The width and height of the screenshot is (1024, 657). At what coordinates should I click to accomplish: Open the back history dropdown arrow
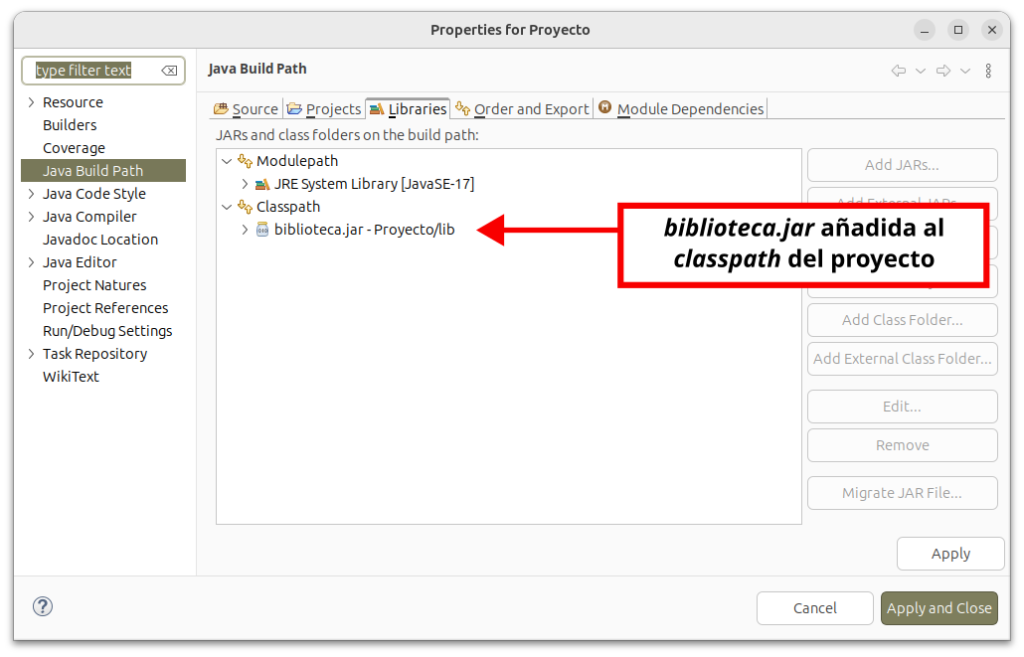tap(920, 70)
